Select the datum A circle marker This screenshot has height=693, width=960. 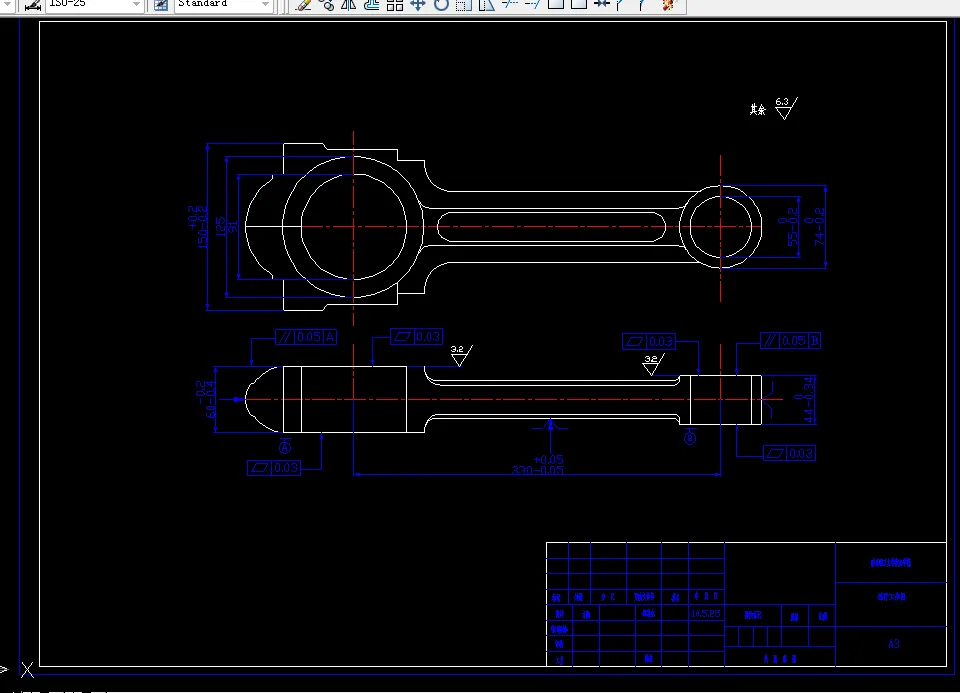click(x=285, y=448)
